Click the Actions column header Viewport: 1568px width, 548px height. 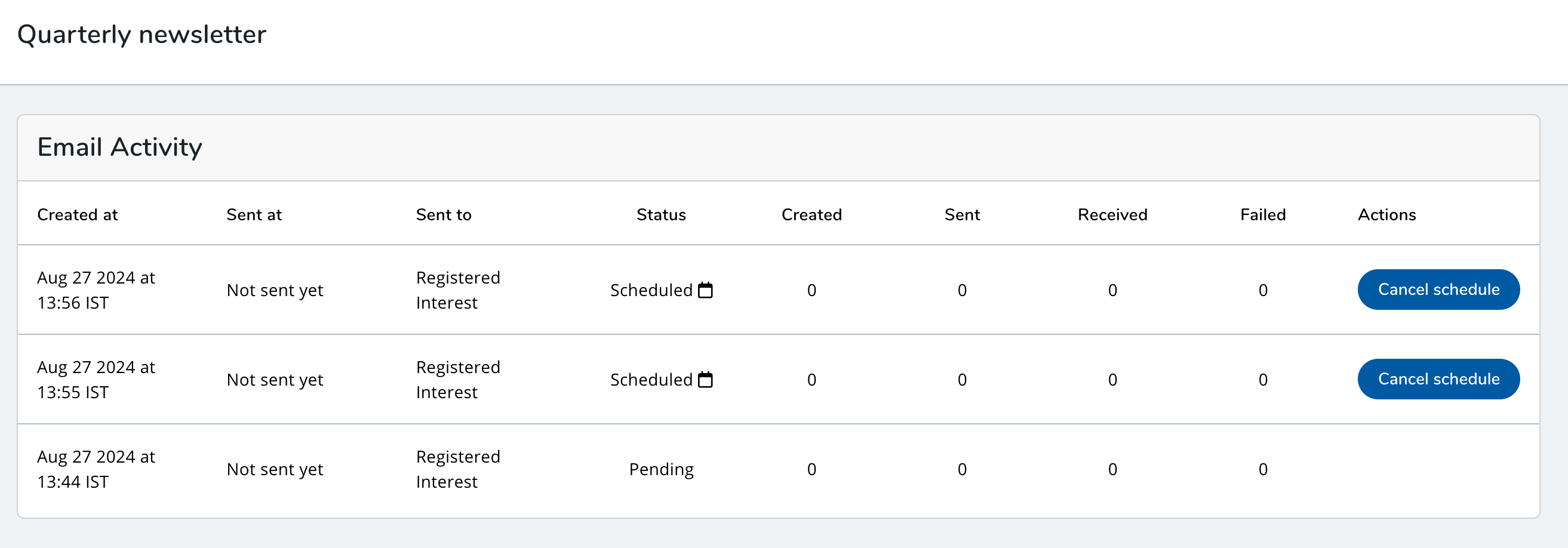click(1386, 215)
